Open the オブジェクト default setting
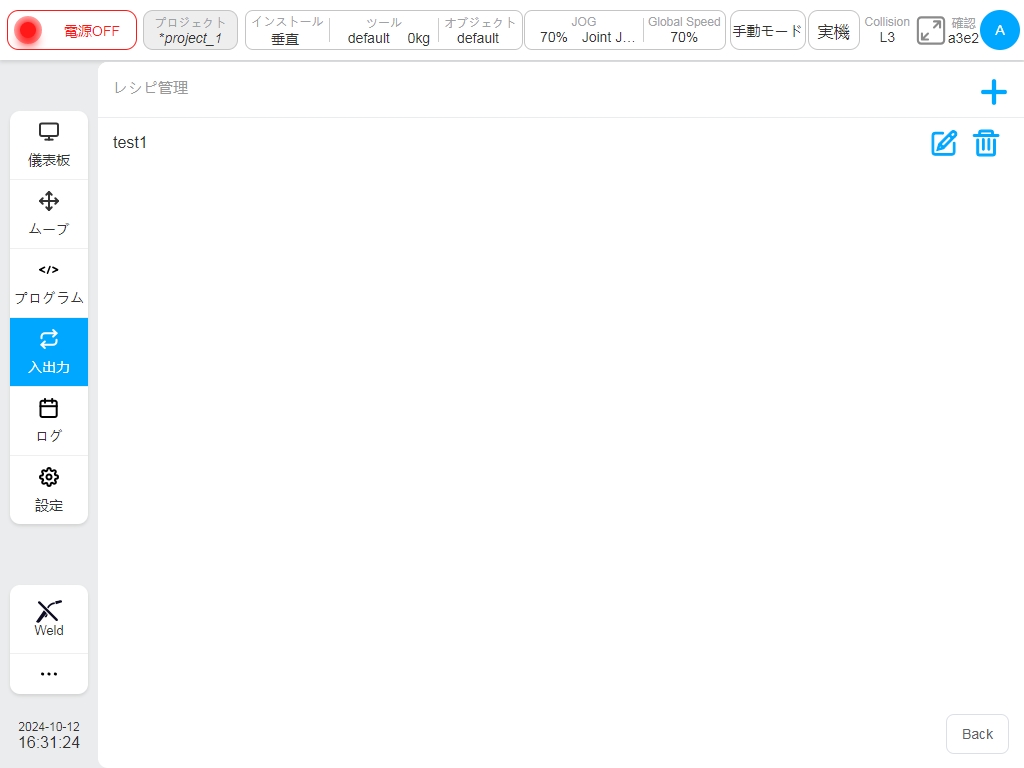Image resolution: width=1024 pixels, height=768 pixels. tap(480, 30)
